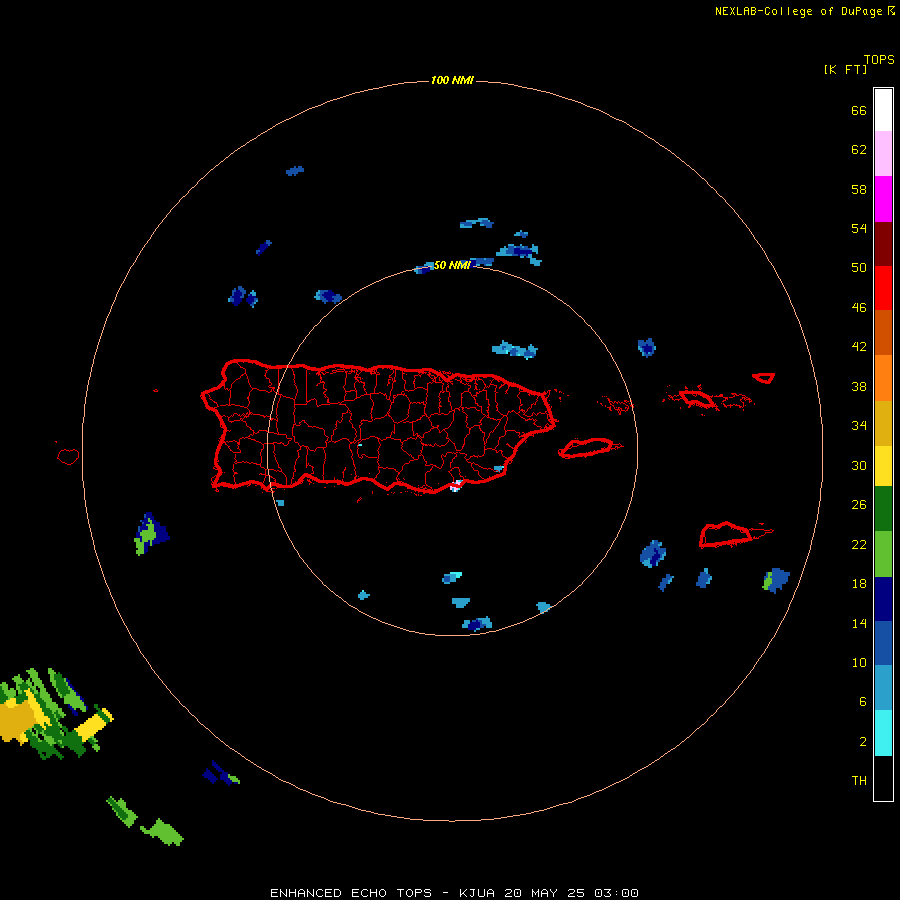900x900 pixels.
Task: Click the '66' scale value
Action: 859,110
